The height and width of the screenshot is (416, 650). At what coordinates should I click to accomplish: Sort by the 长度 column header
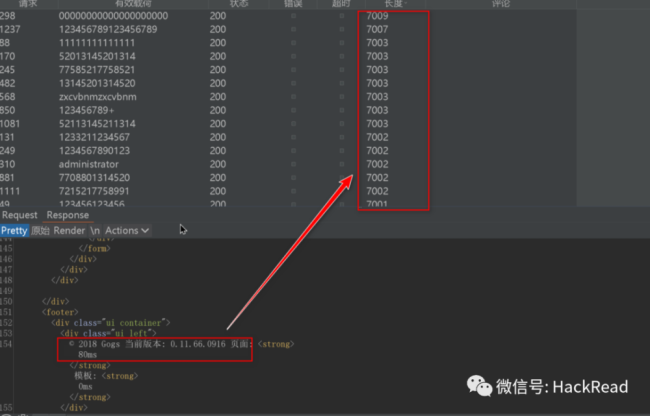point(395,4)
